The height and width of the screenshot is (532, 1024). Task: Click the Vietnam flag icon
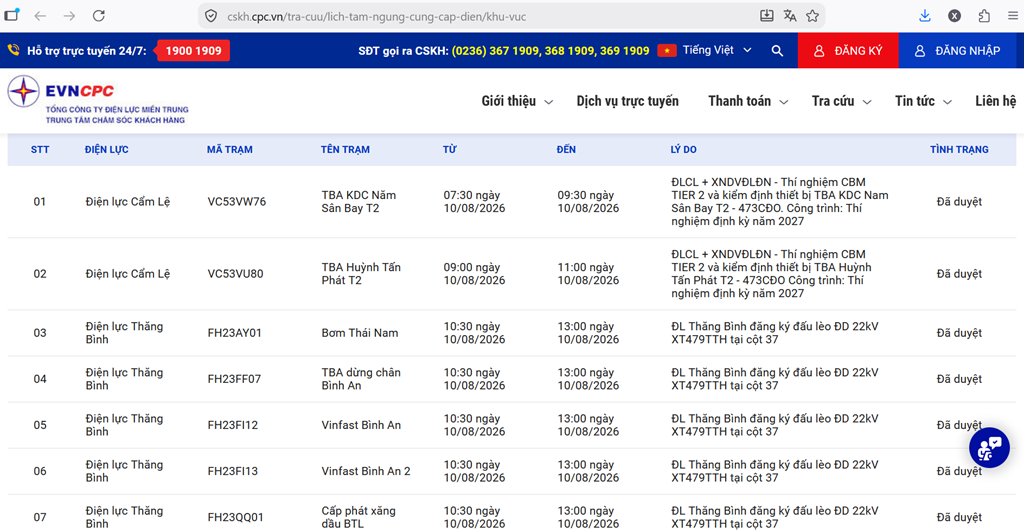pos(667,50)
